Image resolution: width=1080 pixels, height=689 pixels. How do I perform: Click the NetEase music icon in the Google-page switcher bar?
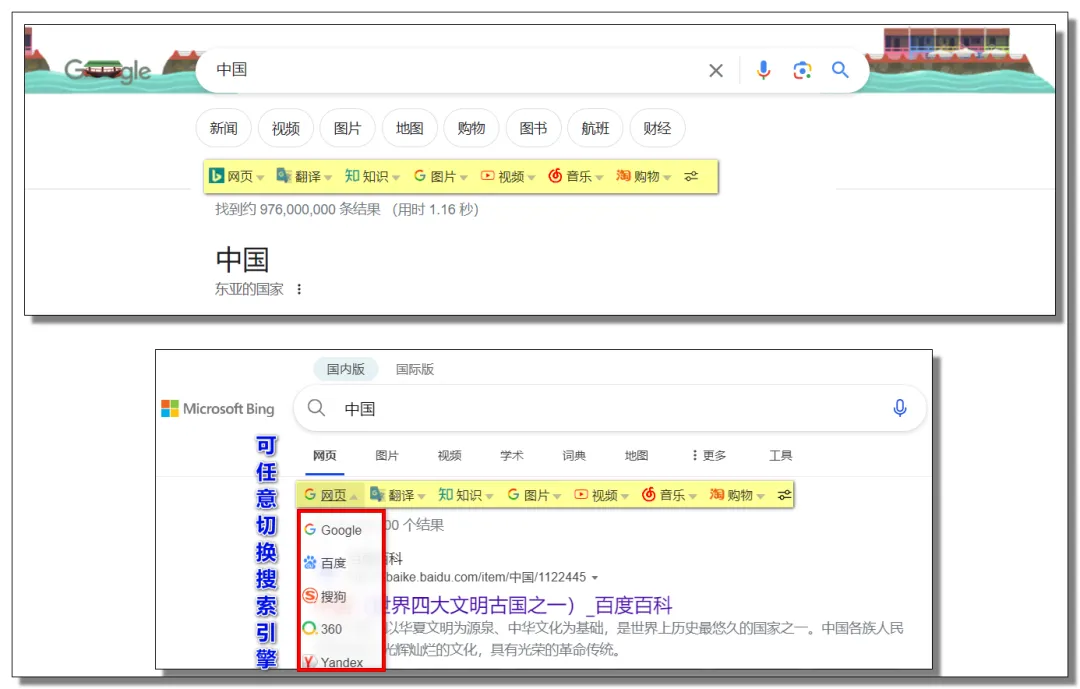(x=555, y=176)
